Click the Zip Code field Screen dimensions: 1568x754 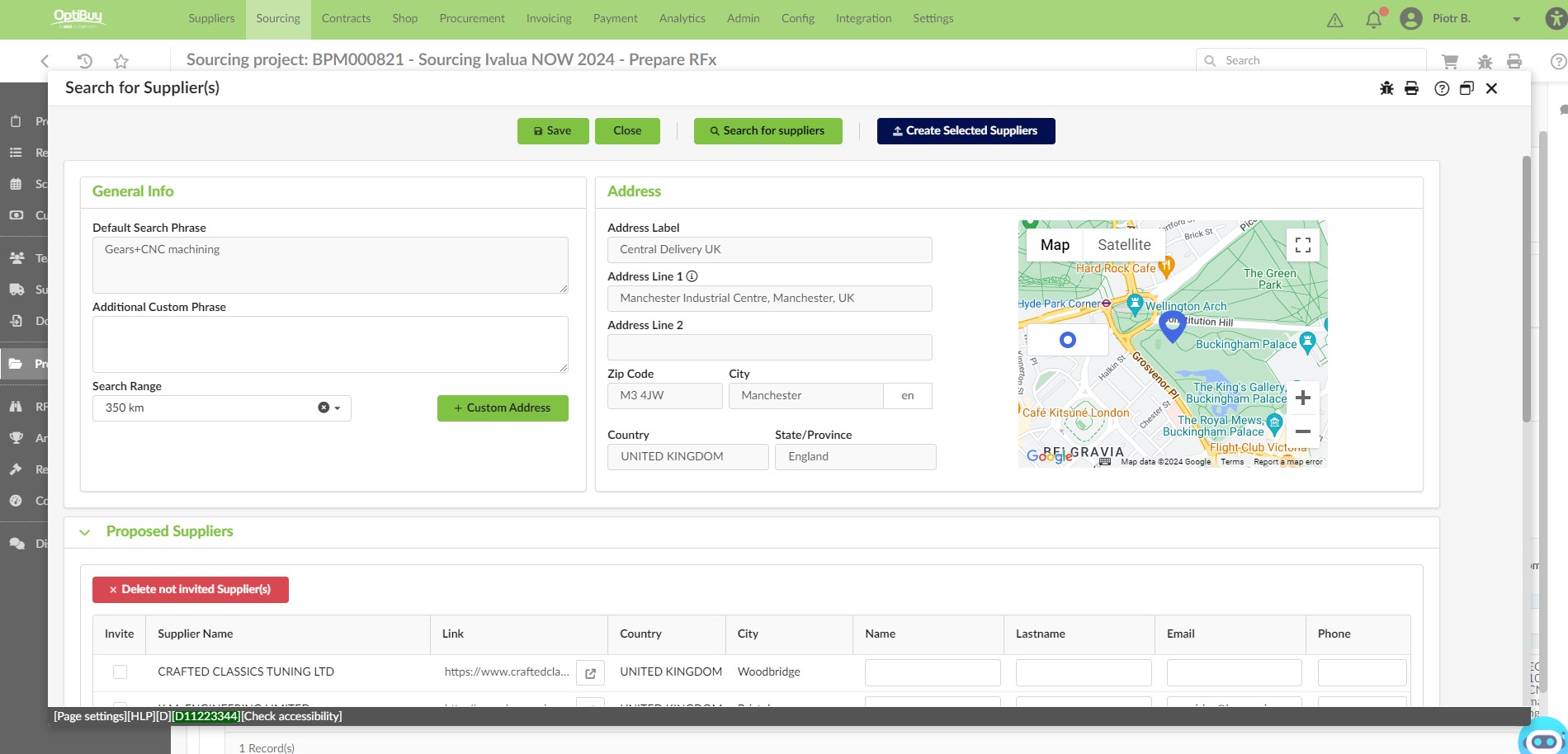[665, 396]
